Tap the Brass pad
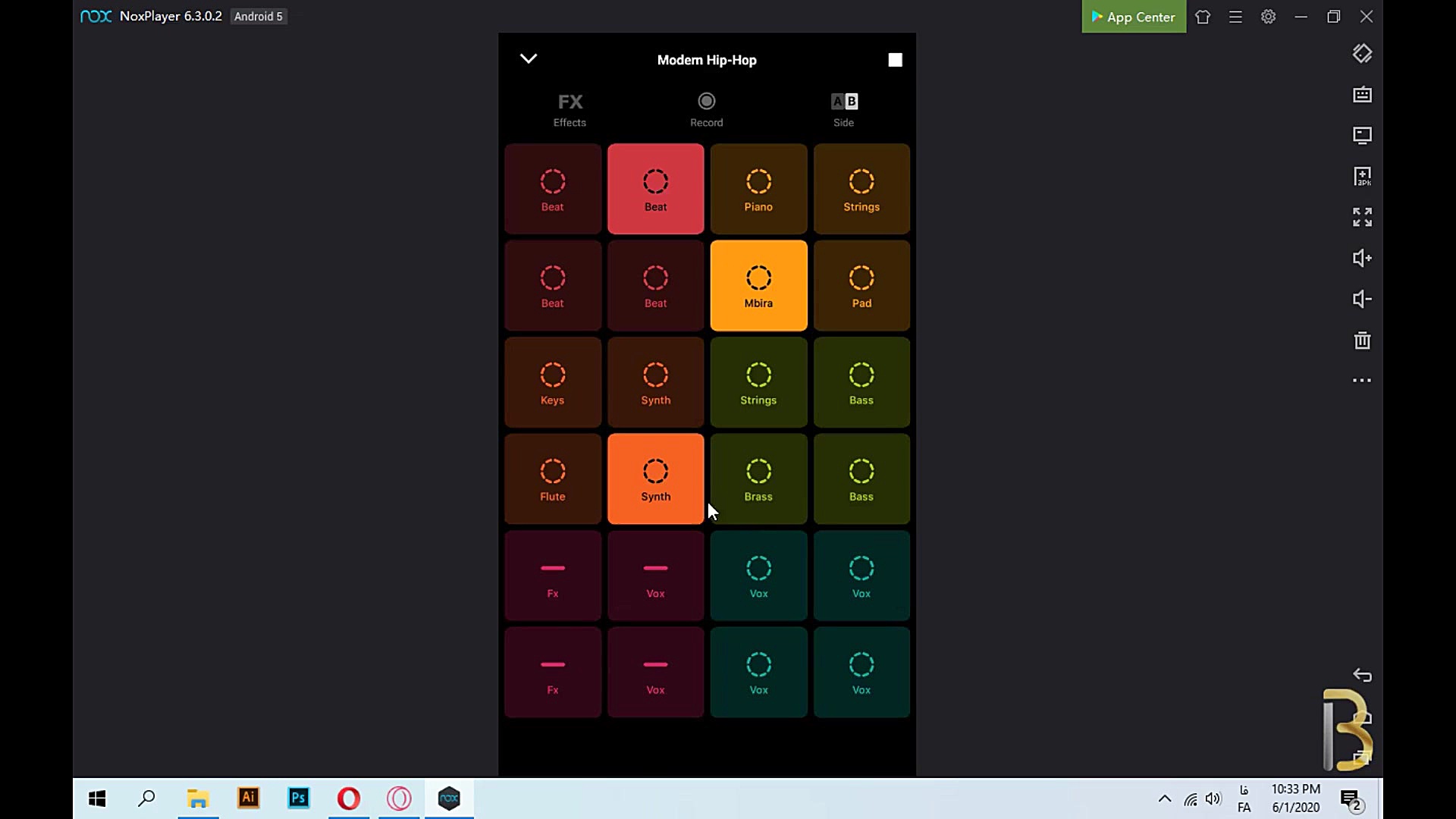 point(758,479)
